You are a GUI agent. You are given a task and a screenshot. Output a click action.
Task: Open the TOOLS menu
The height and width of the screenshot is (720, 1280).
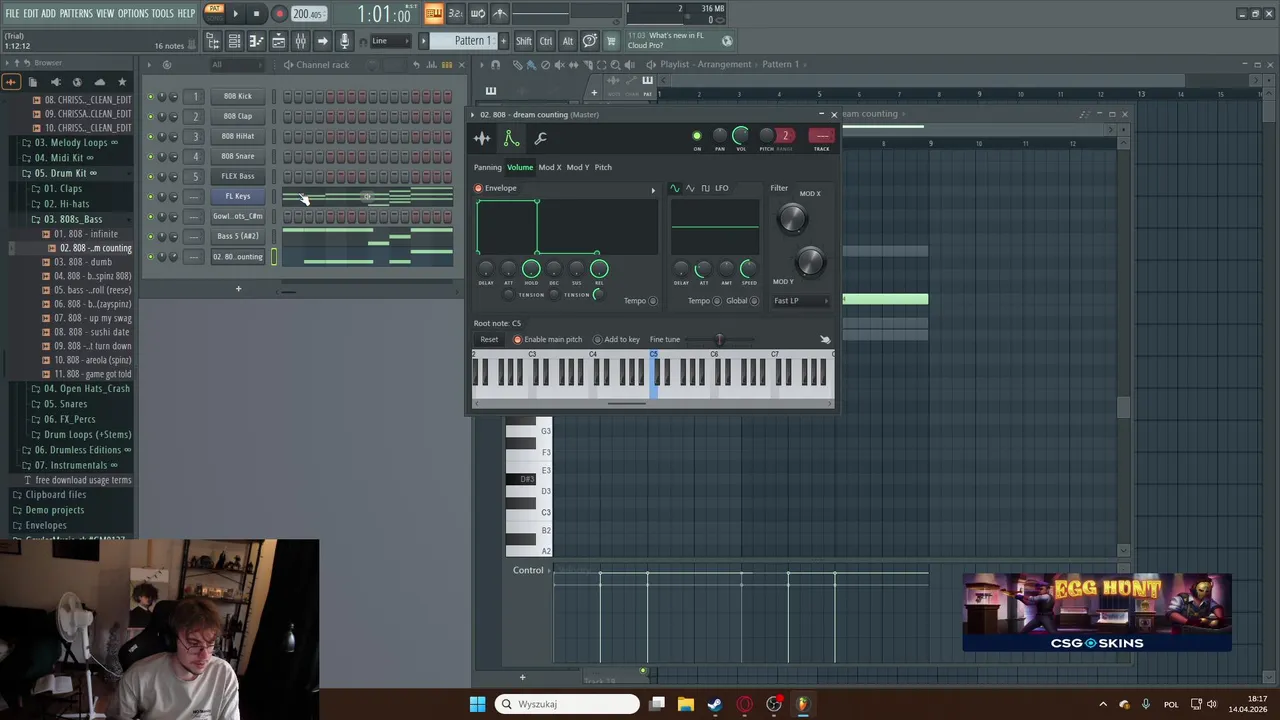[162, 14]
